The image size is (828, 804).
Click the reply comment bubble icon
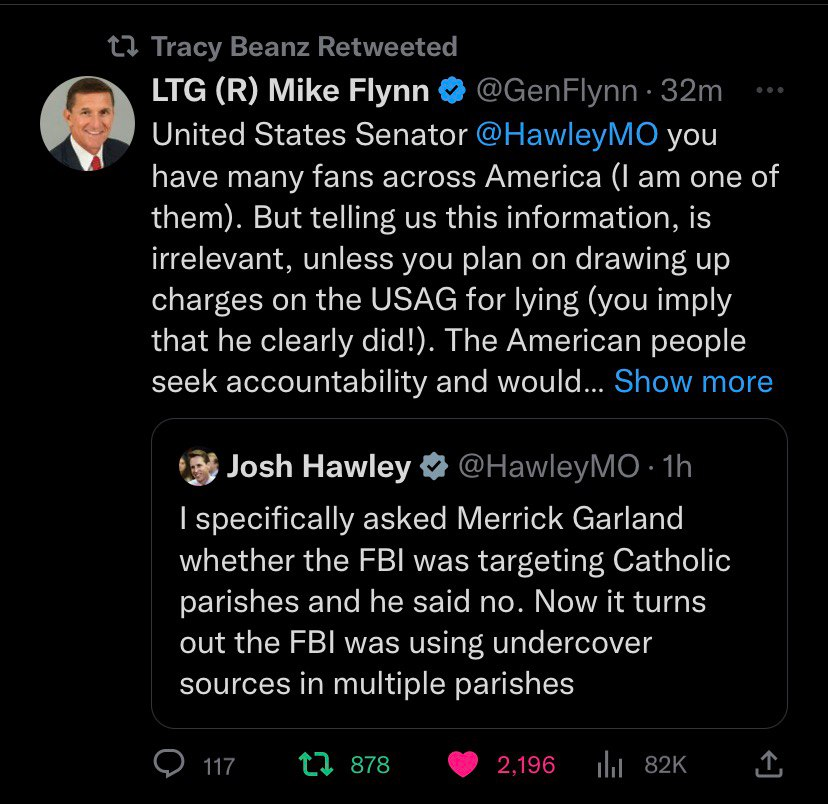(x=167, y=765)
